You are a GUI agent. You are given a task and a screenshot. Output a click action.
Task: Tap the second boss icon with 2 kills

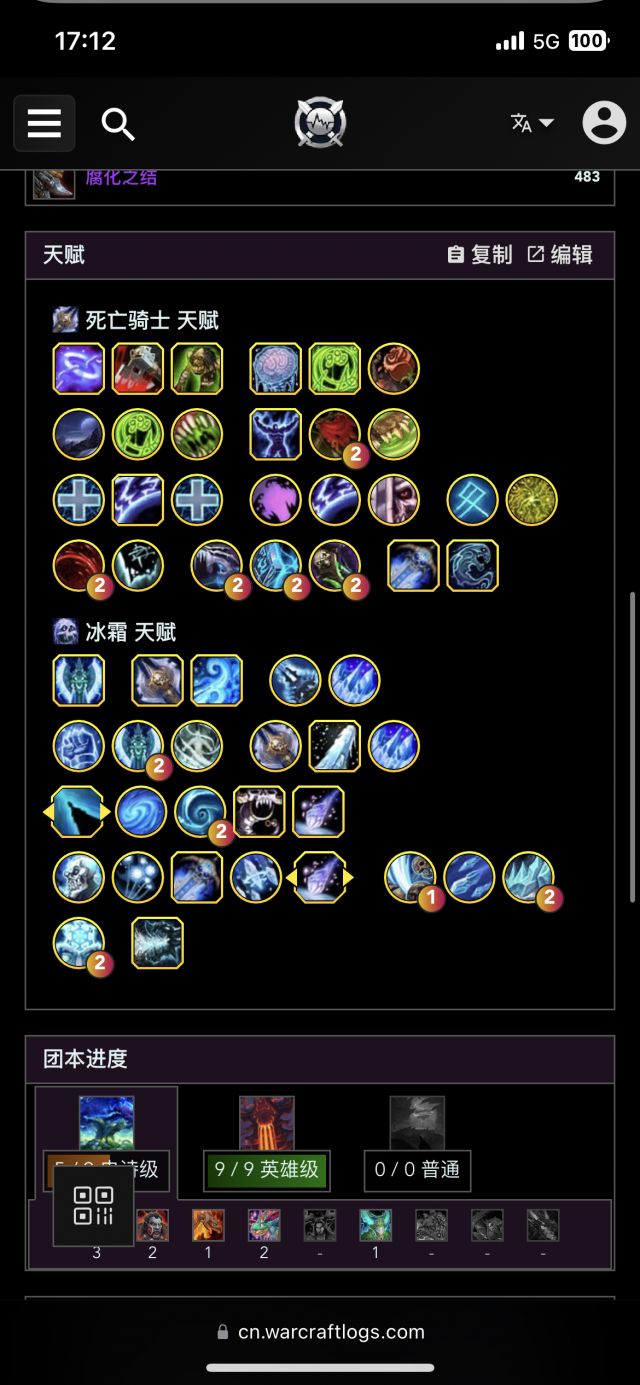coord(264,1225)
